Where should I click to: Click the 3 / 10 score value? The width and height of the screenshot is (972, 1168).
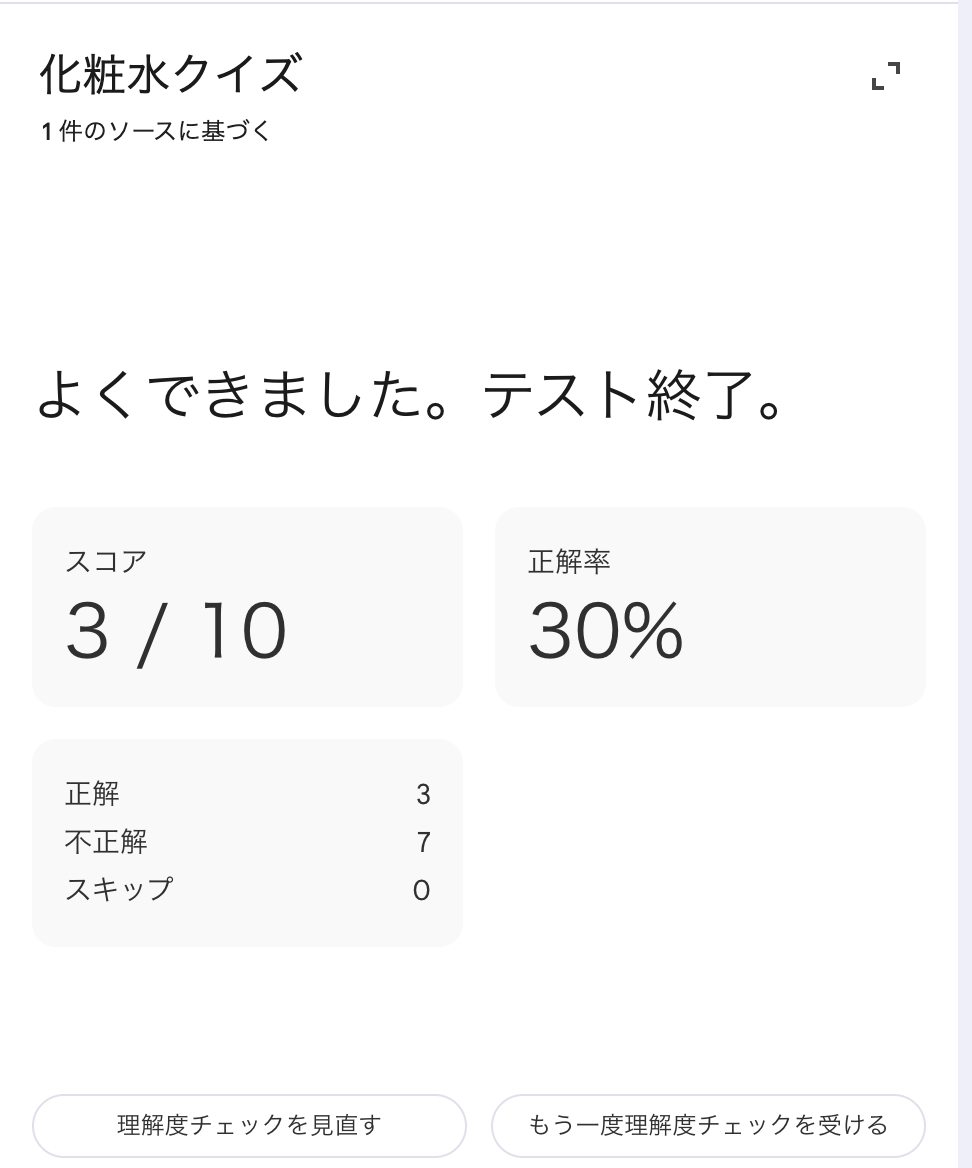click(x=176, y=632)
